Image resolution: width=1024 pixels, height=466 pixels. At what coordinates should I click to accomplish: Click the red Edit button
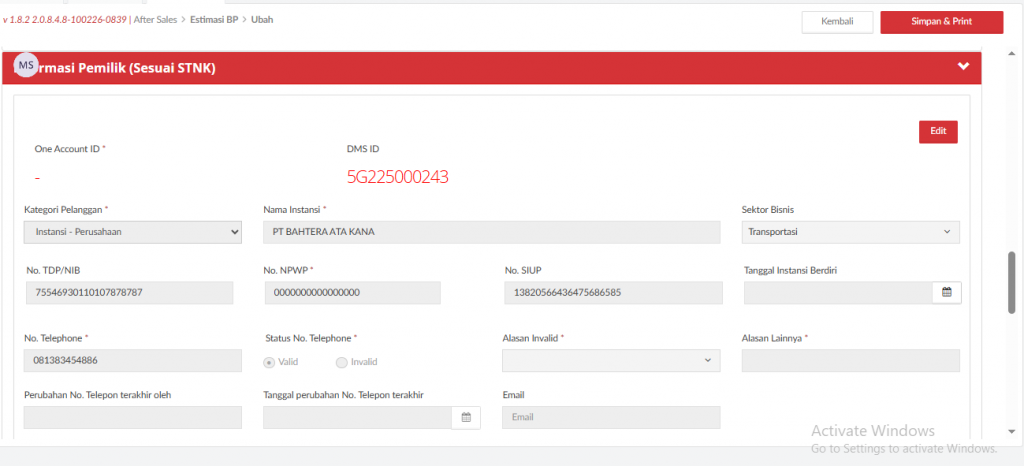click(937, 132)
